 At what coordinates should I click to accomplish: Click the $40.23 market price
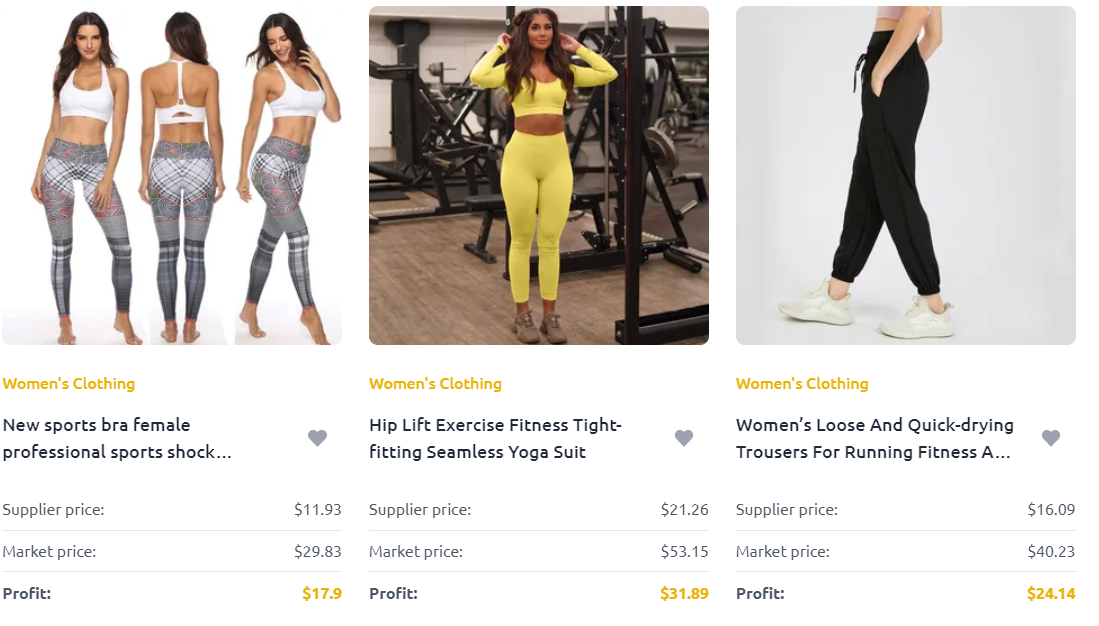(1051, 552)
